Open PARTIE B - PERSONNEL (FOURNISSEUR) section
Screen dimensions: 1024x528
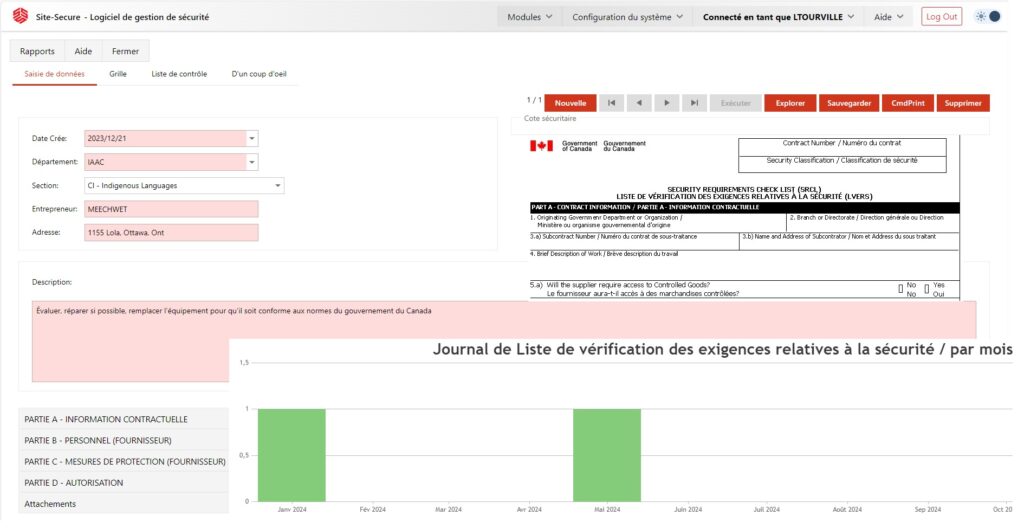click(x=124, y=440)
